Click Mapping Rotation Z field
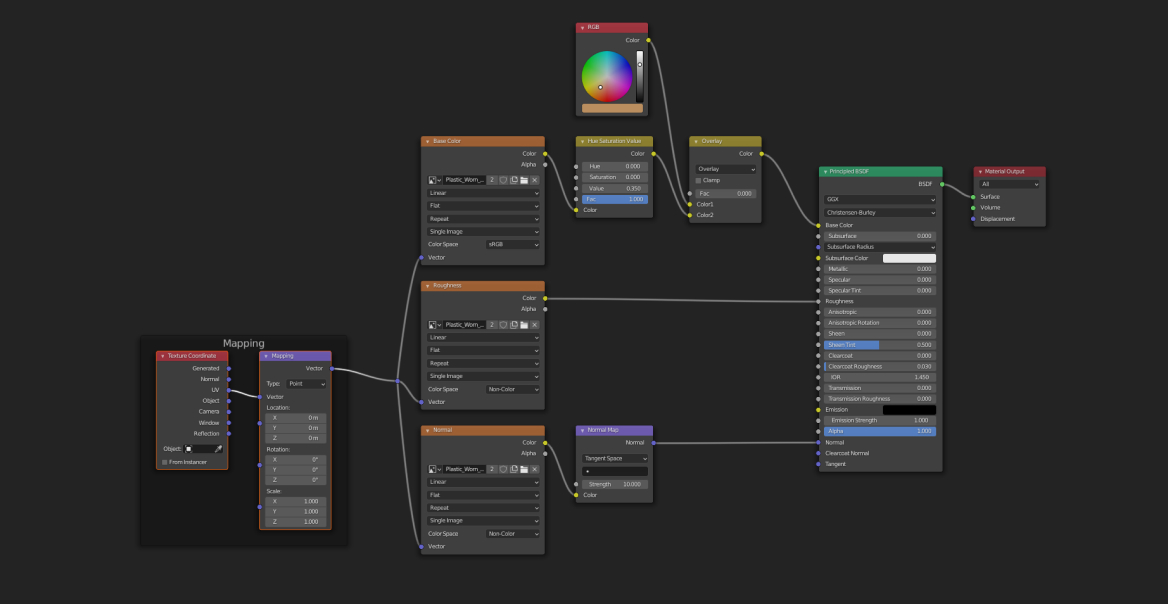This screenshot has width=1168, height=604. (296, 480)
